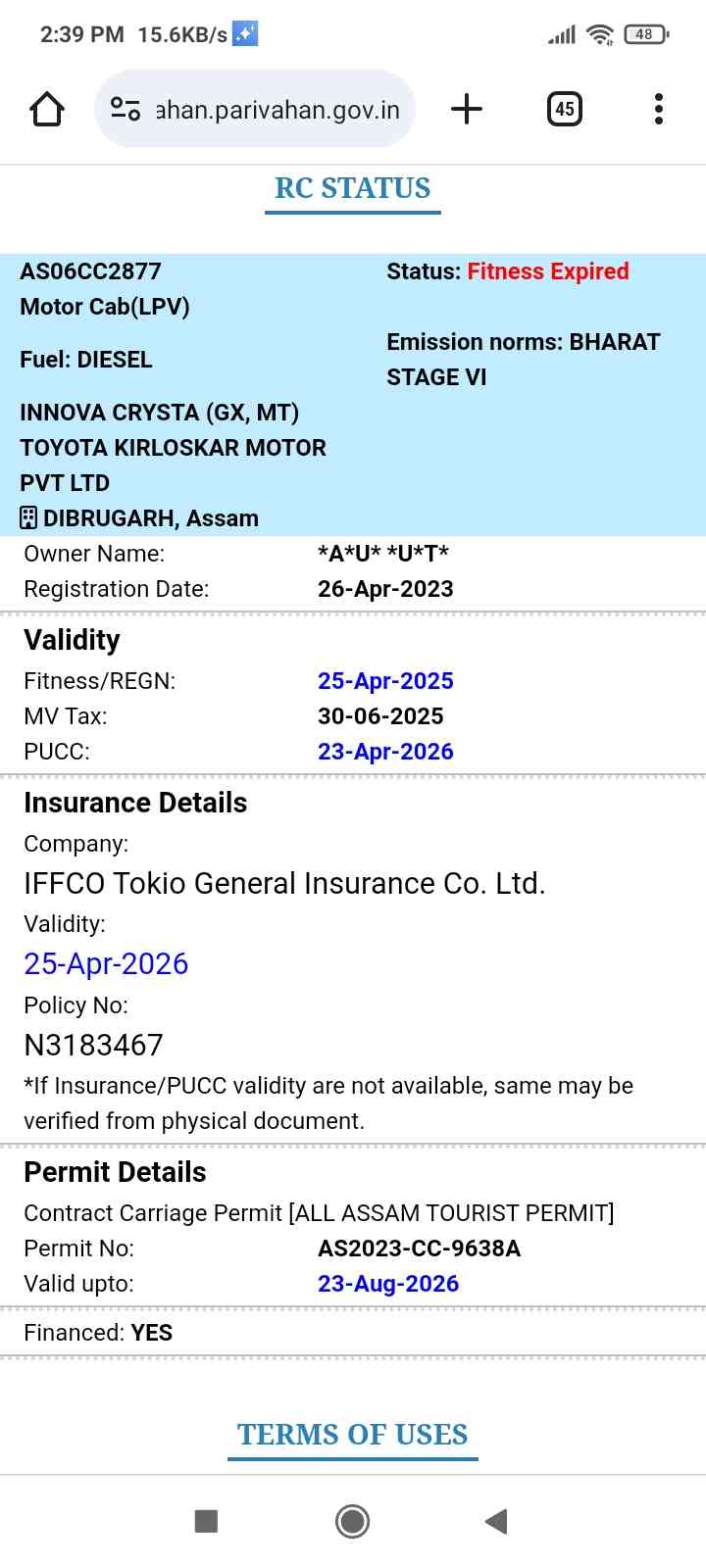Image resolution: width=706 pixels, height=1568 pixels.
Task: Tap the browser home icon
Action: tap(47, 109)
